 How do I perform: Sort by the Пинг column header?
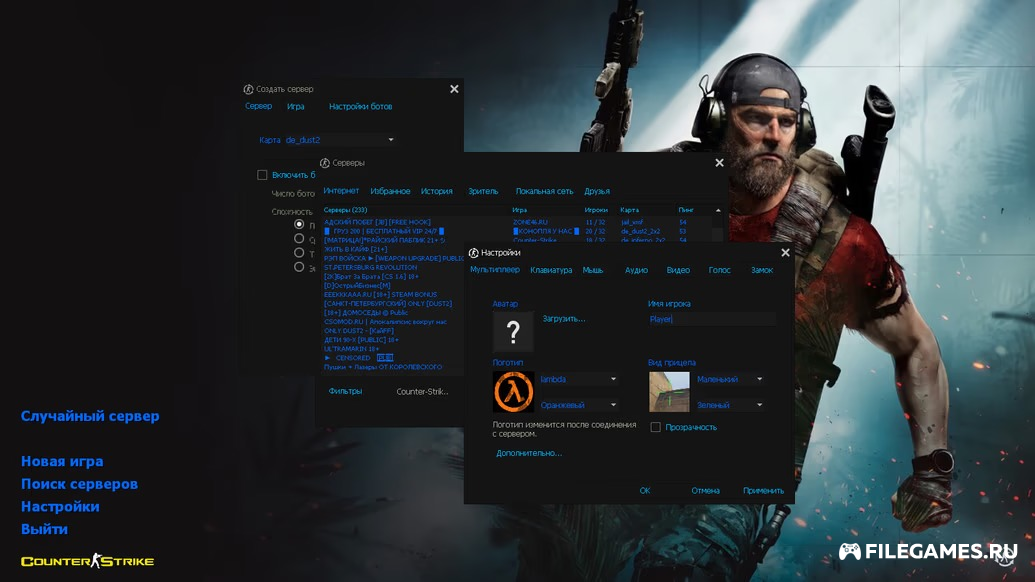686,210
